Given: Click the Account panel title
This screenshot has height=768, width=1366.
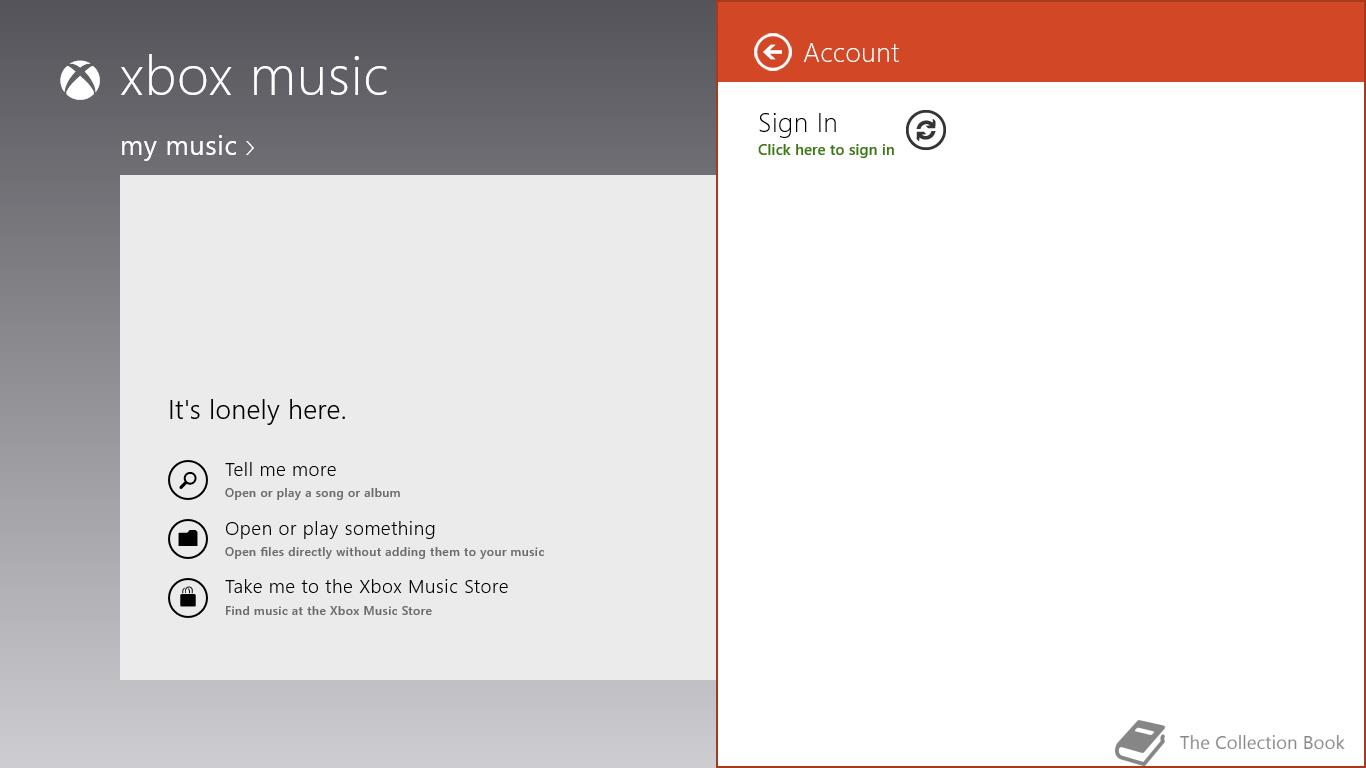Looking at the screenshot, I should coord(851,53).
